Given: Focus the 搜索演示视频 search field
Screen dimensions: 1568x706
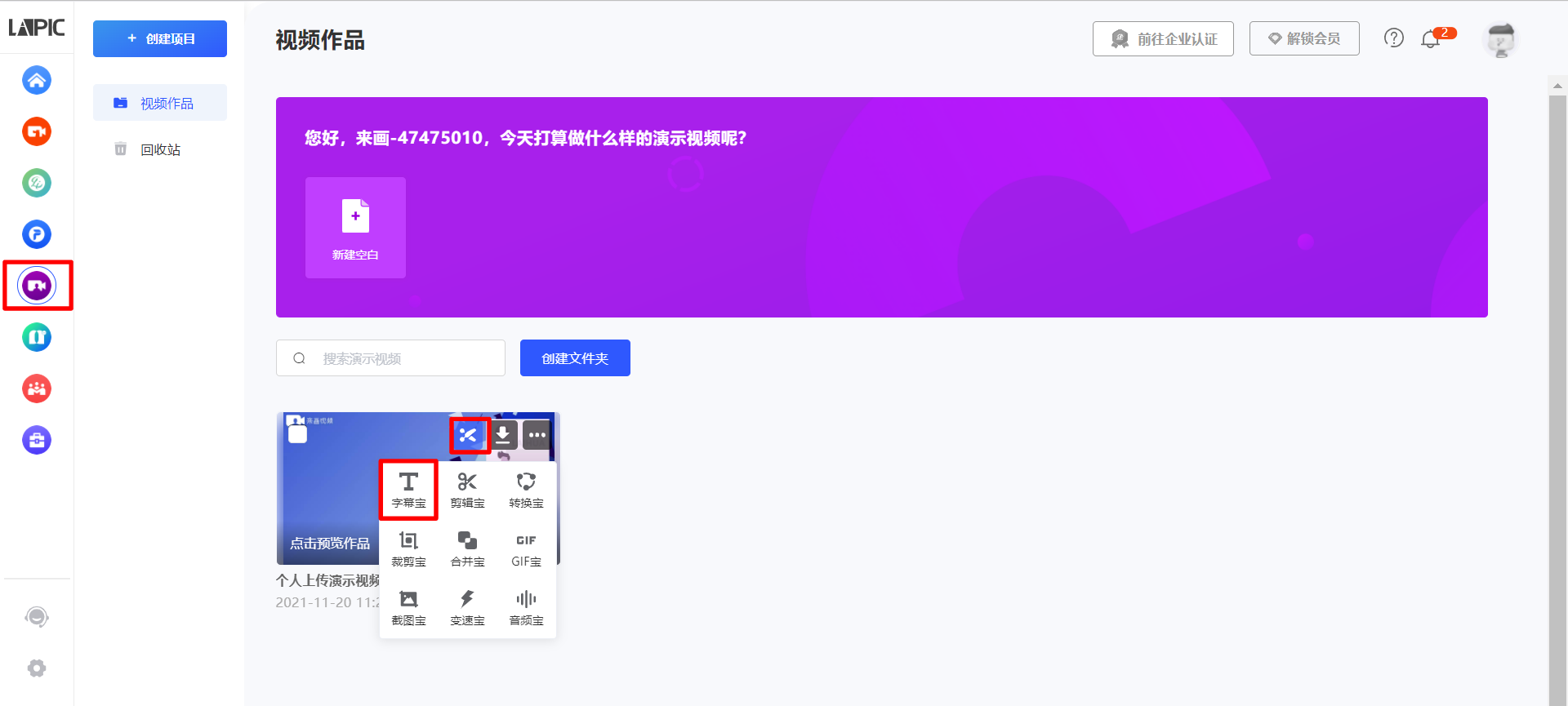Looking at the screenshot, I should click(390, 358).
